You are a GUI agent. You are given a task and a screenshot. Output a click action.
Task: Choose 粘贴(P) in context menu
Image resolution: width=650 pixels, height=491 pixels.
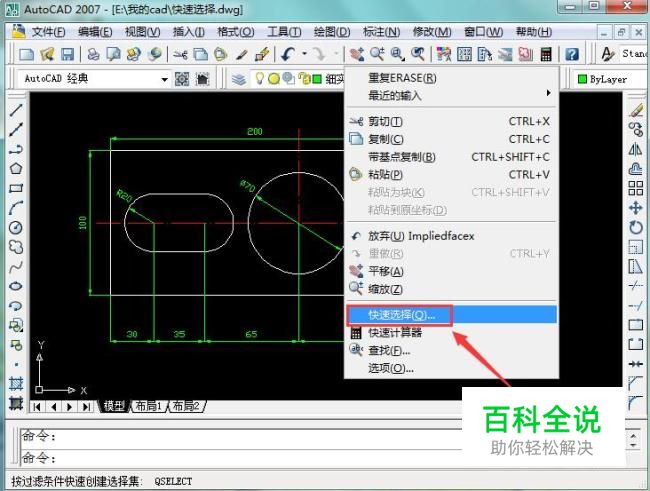[452, 175]
